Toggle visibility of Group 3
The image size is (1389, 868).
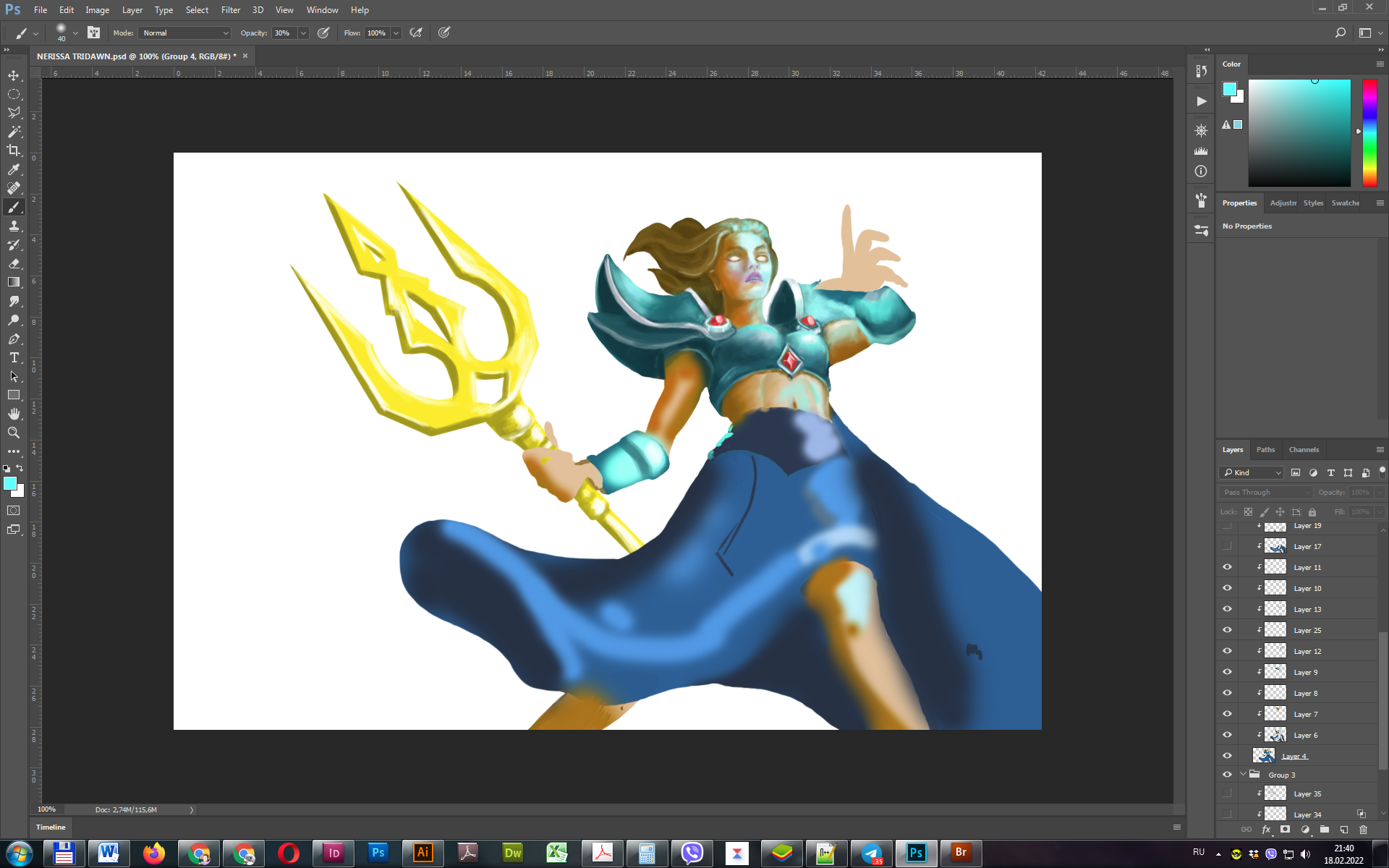[1227, 775]
